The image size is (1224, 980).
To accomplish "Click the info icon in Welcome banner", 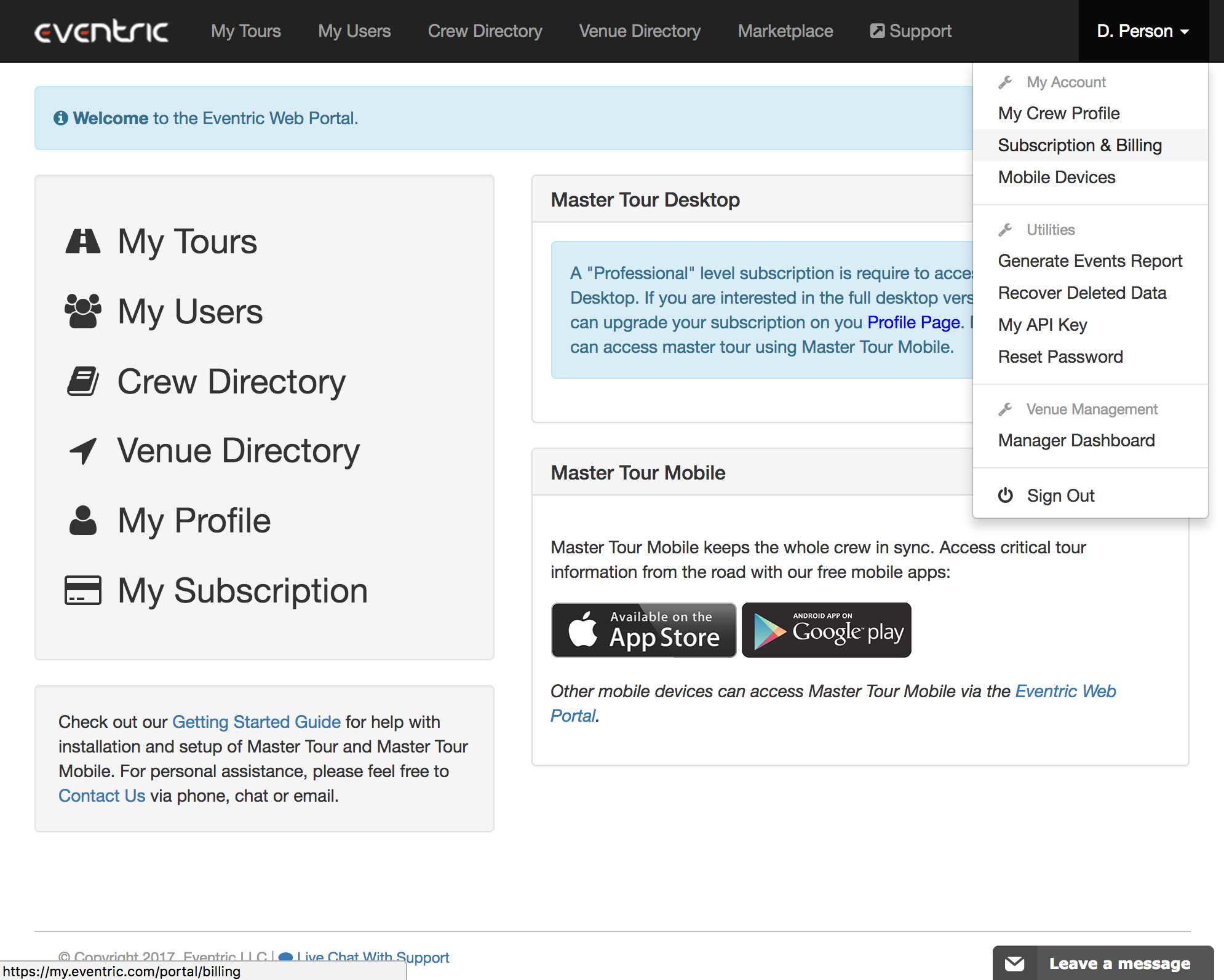I will [60, 118].
